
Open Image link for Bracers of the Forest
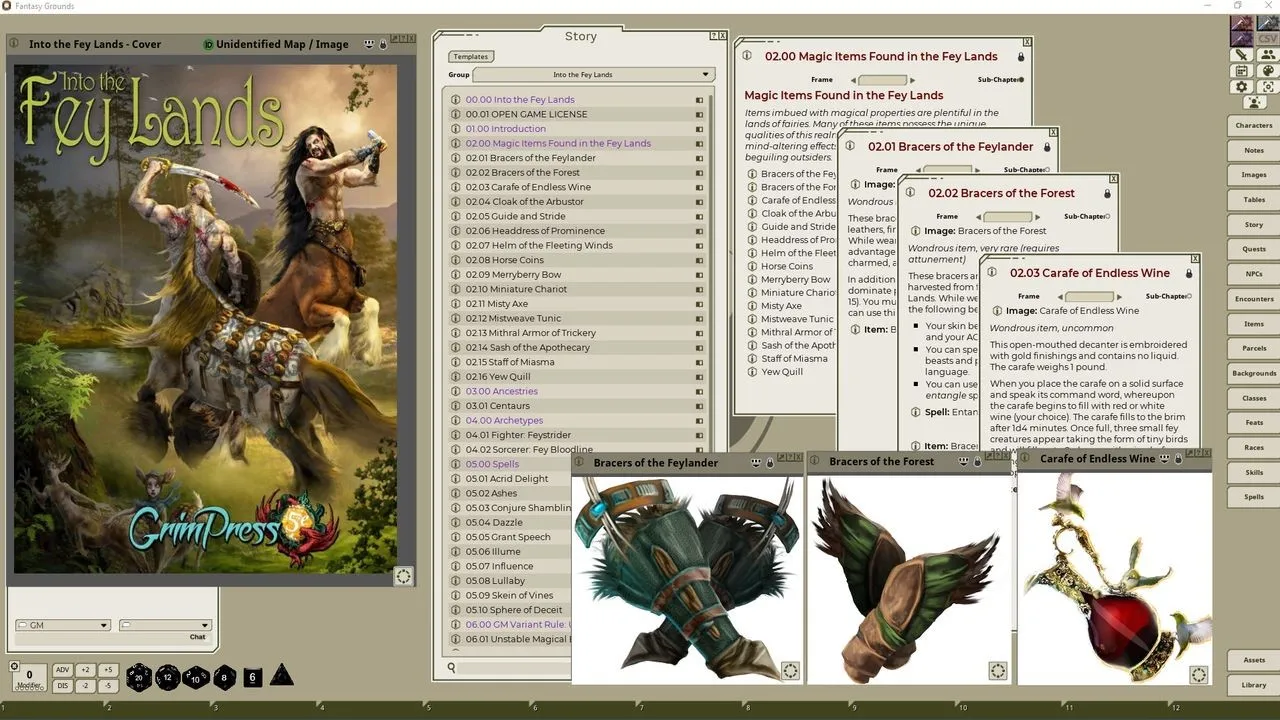pyautogui.click(x=914, y=231)
